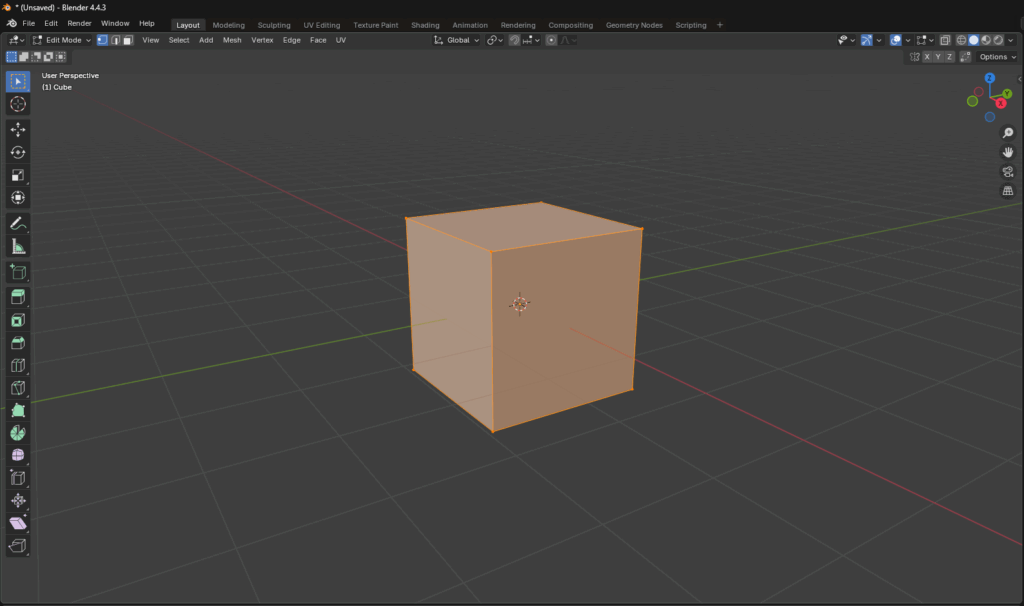The width and height of the screenshot is (1024, 606).
Task: Open the Options dropdown
Action: 997,57
